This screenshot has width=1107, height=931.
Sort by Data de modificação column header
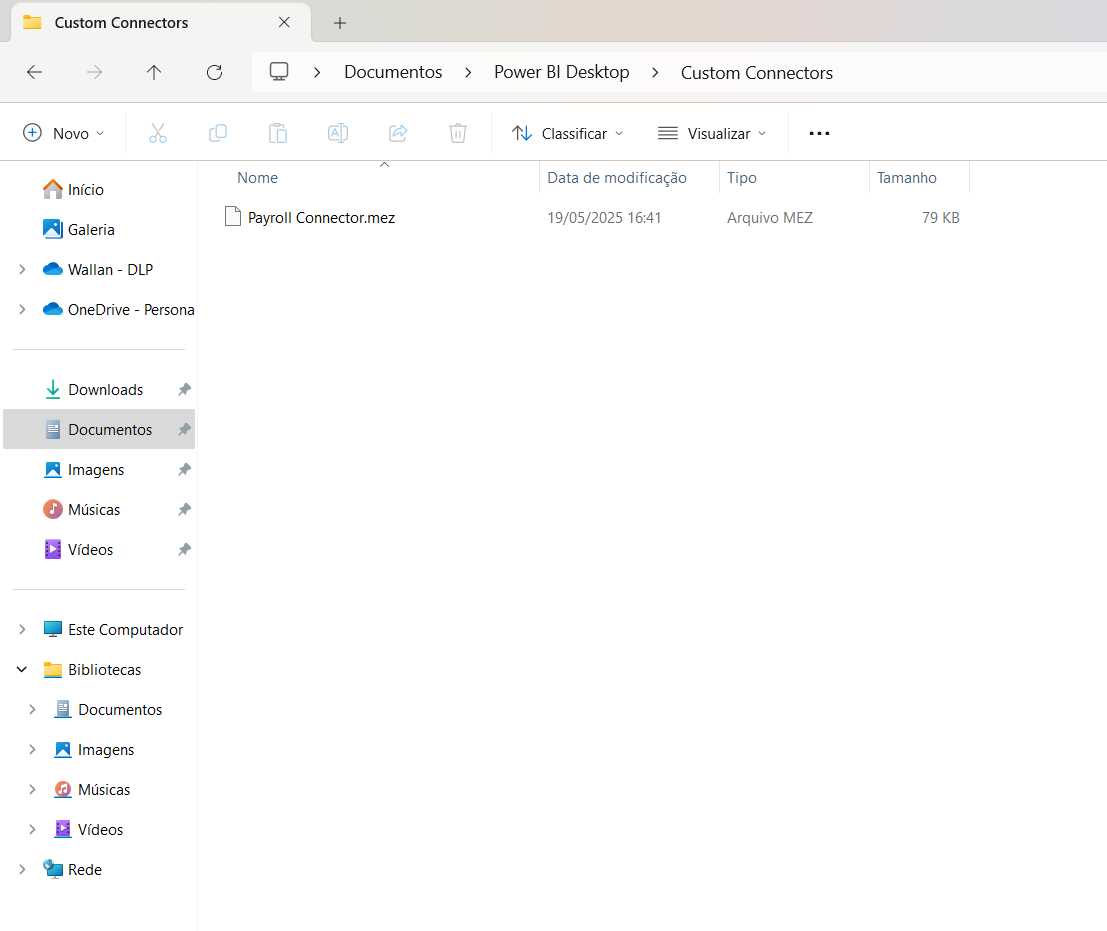tap(617, 178)
